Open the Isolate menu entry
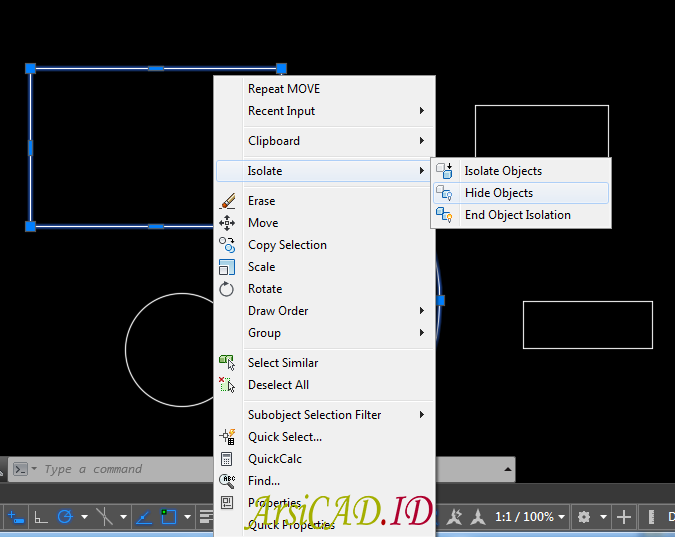 tap(323, 171)
